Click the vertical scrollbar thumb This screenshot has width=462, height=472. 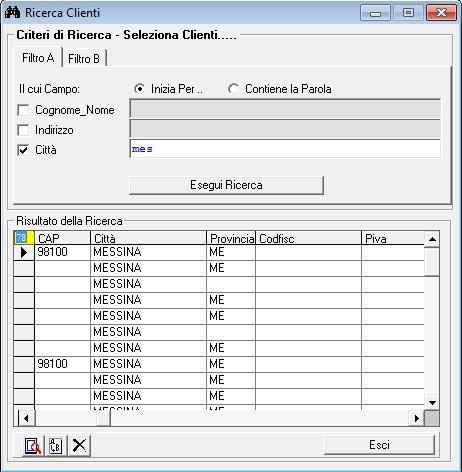pos(432,262)
